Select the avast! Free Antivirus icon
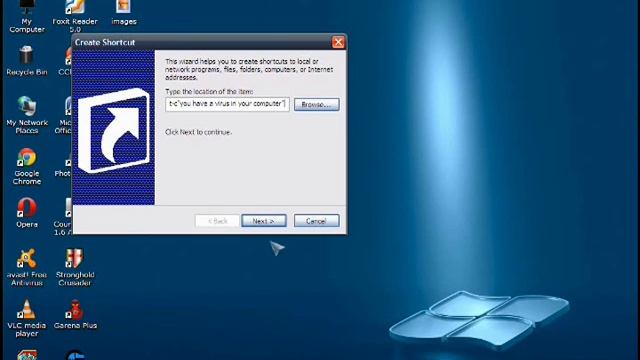This screenshot has height=360, width=640. coord(27,267)
